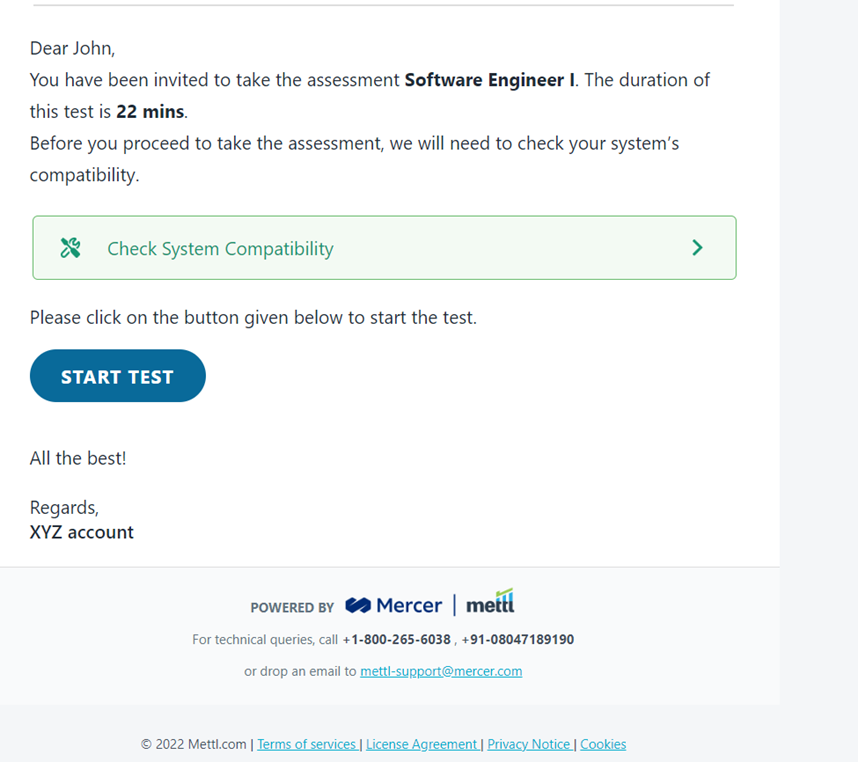Open License Agreement link
The height and width of the screenshot is (762, 858).
422,744
